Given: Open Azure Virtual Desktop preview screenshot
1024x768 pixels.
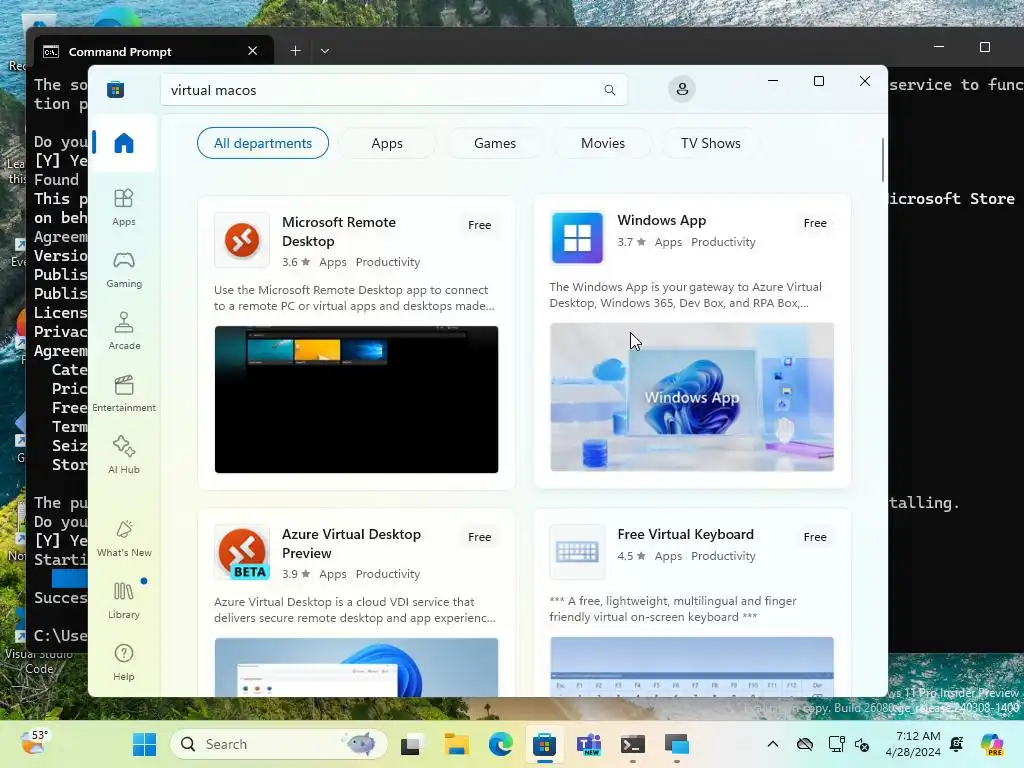Looking at the screenshot, I should click(356, 667).
